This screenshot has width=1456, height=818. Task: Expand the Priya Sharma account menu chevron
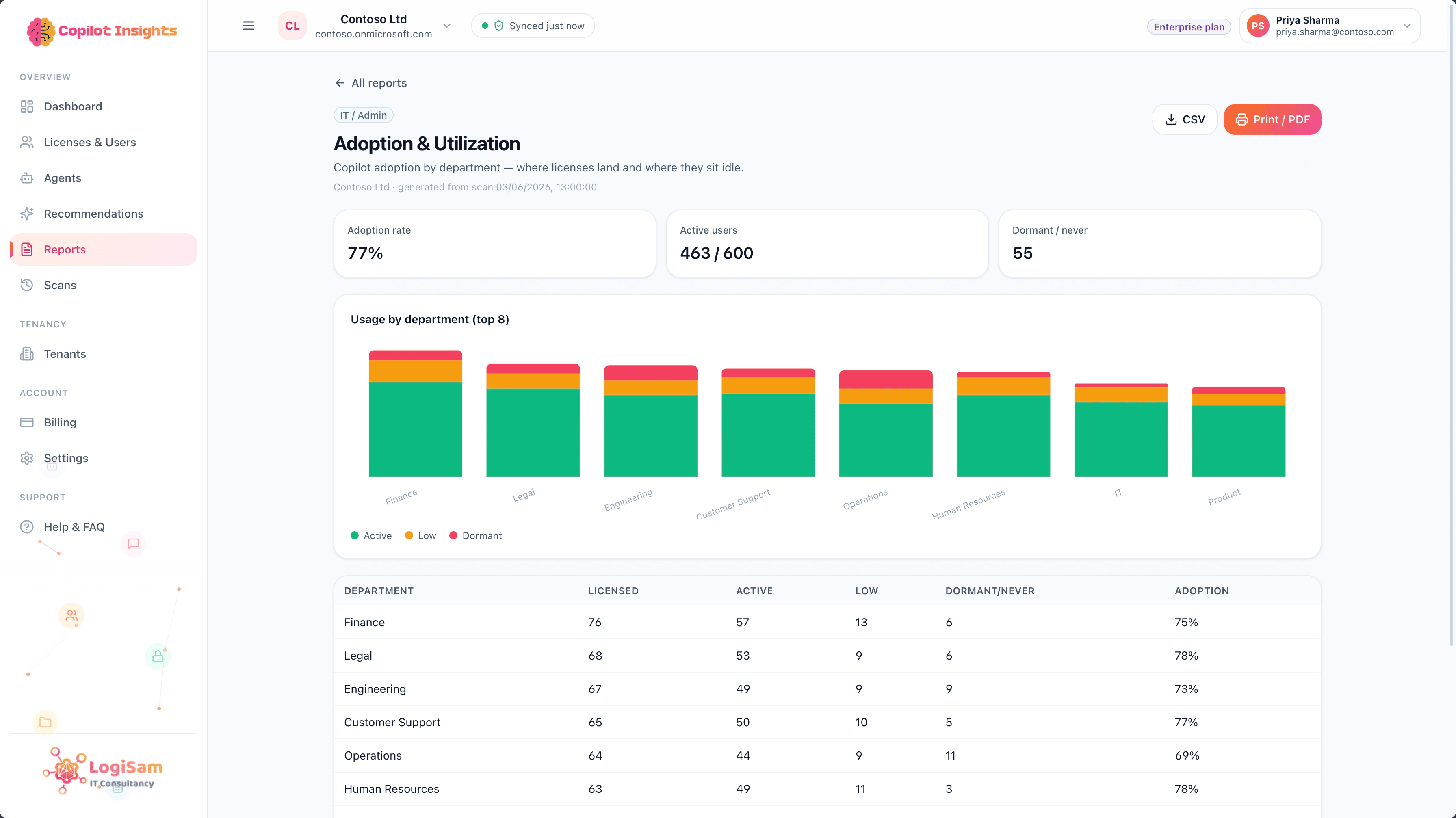coord(1407,26)
